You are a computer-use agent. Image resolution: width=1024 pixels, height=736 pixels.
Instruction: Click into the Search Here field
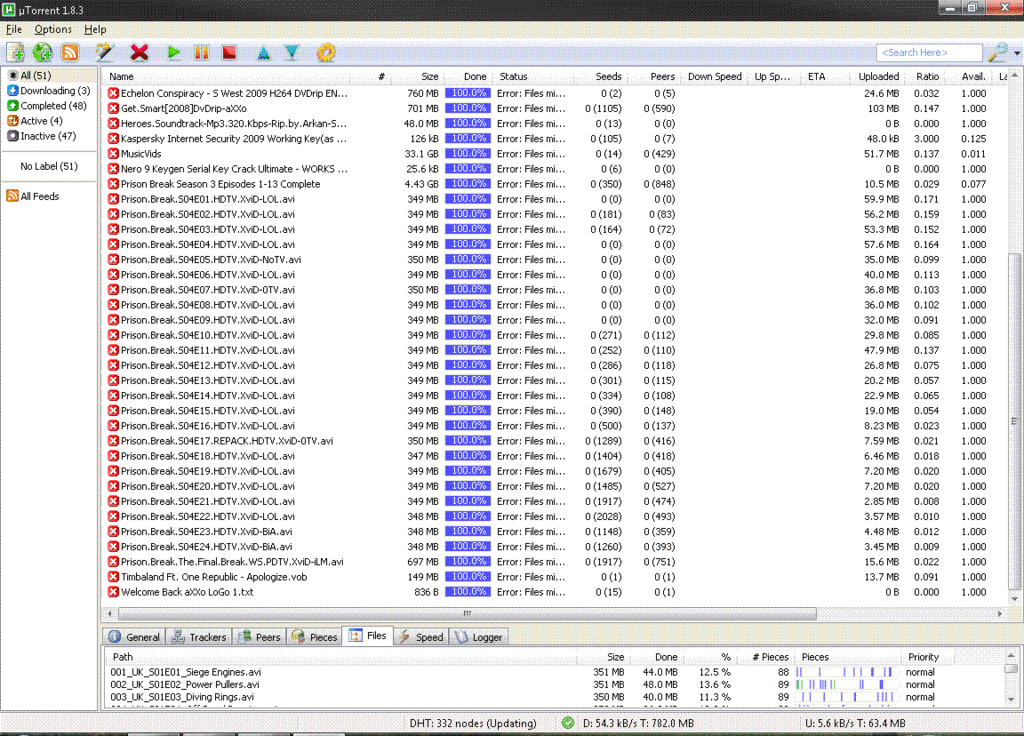(x=929, y=52)
